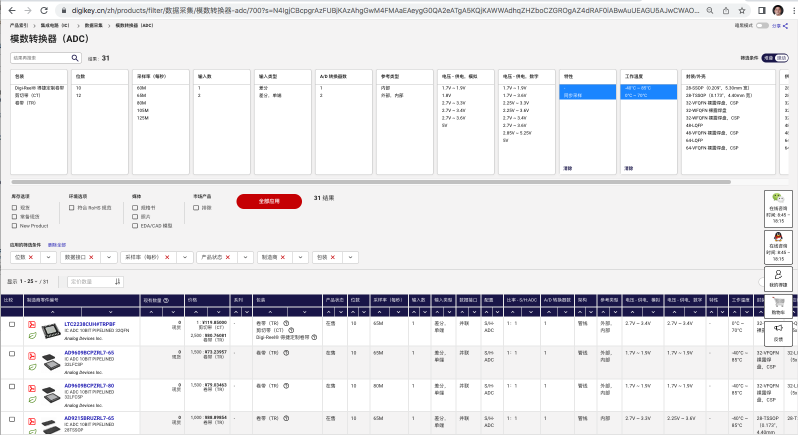Sort part number column descending
This screenshot has width=798, height=435.
click(x=110, y=312)
